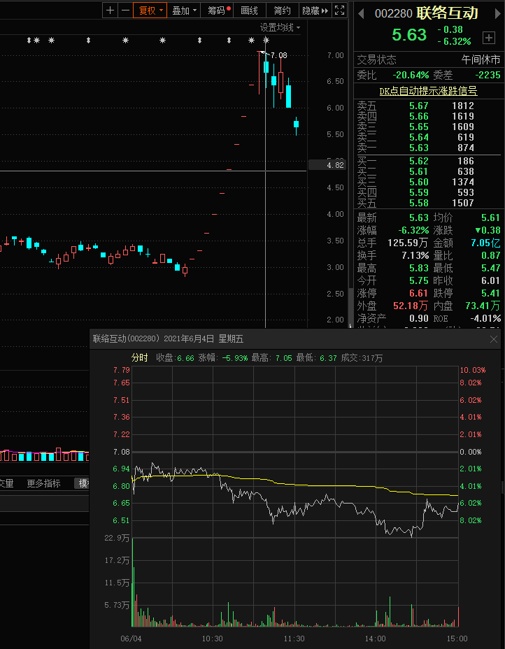Go to previous stock with left arrow
Viewport: 505px width, 649px height.
coord(361,14)
